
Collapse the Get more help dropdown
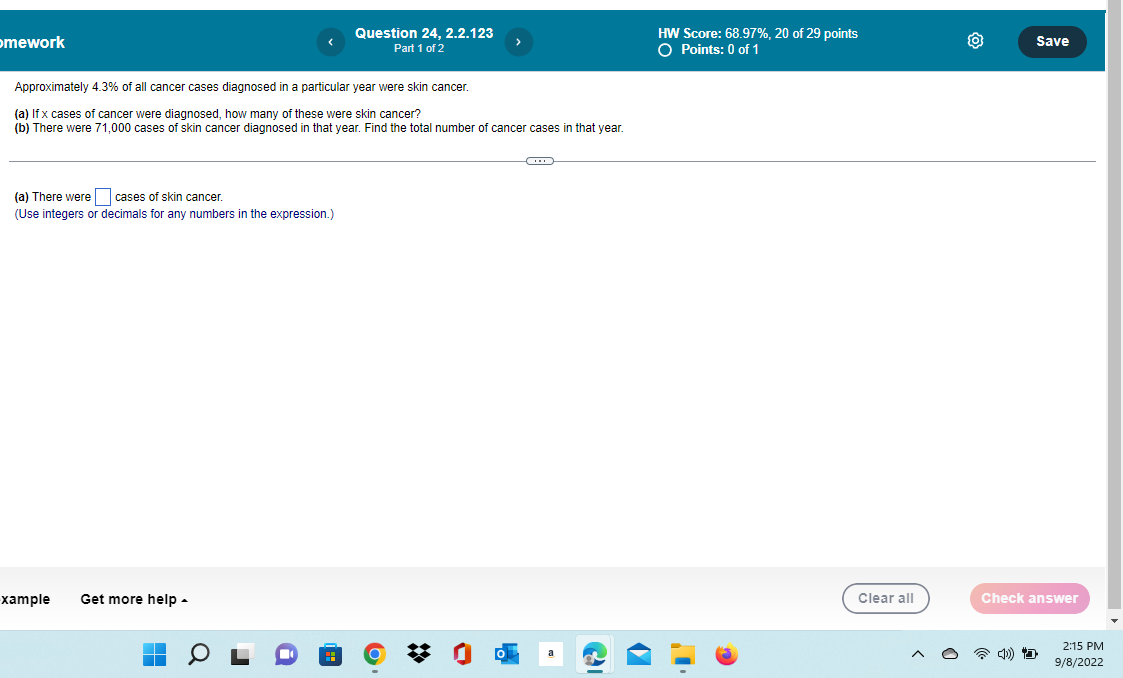133,599
